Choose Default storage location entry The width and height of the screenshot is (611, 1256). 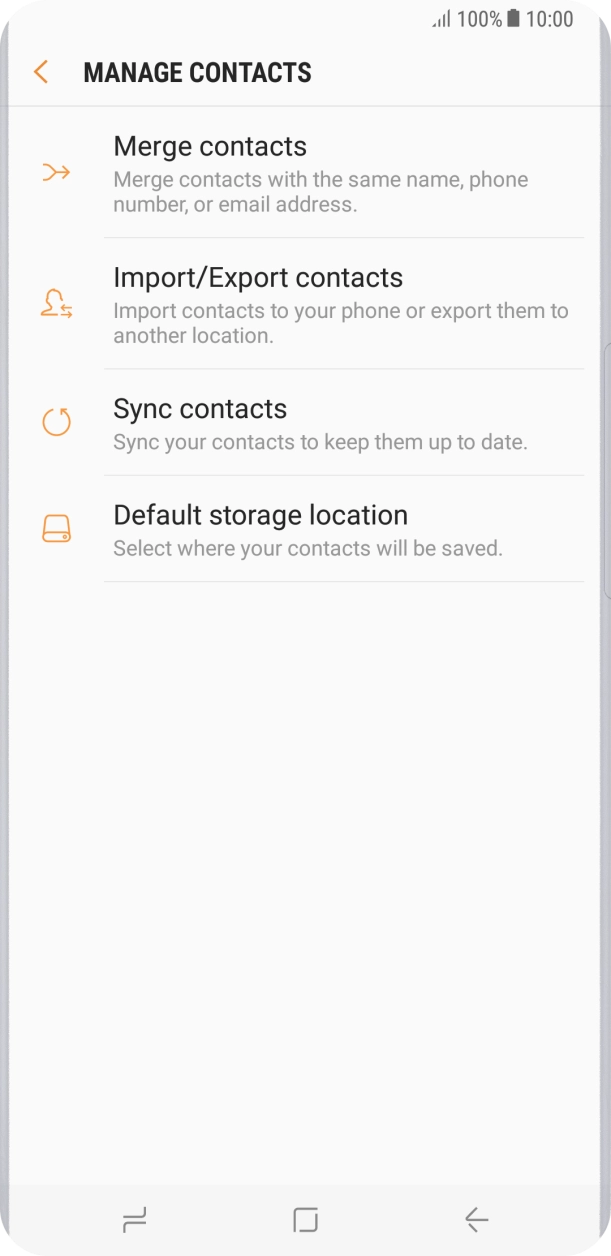pos(260,516)
